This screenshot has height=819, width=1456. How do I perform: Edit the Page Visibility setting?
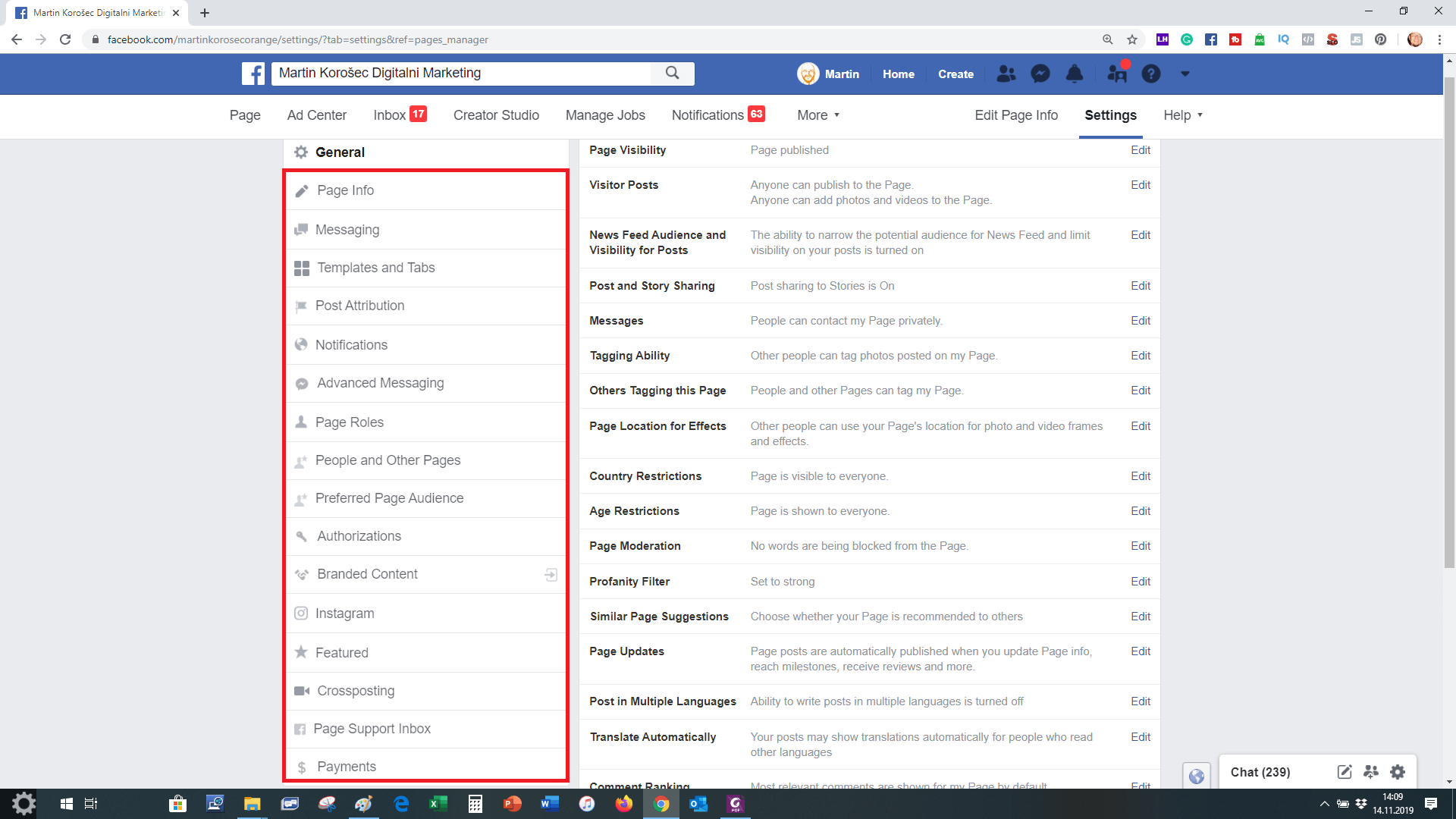click(x=1140, y=150)
